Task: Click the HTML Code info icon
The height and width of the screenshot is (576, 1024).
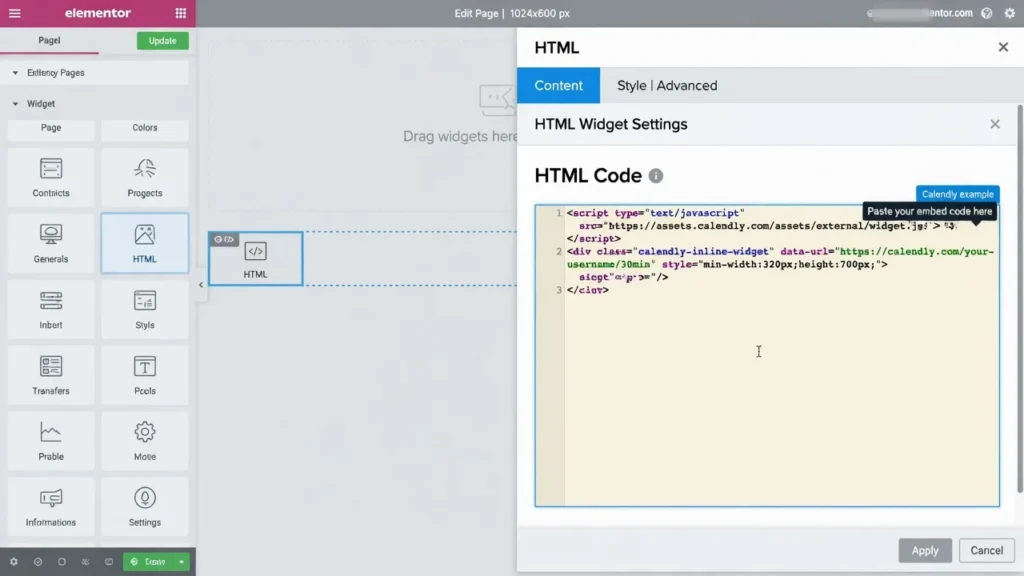Action: [656, 176]
